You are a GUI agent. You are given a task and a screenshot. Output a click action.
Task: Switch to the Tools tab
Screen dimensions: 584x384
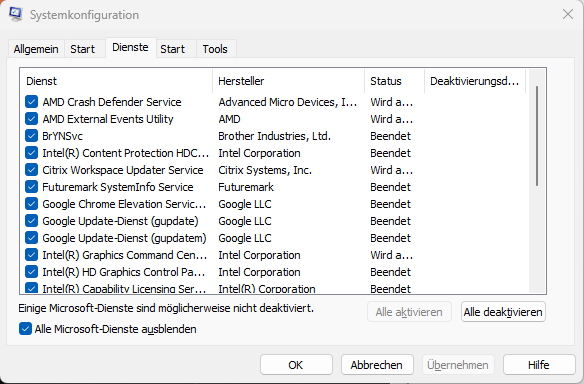click(x=215, y=49)
